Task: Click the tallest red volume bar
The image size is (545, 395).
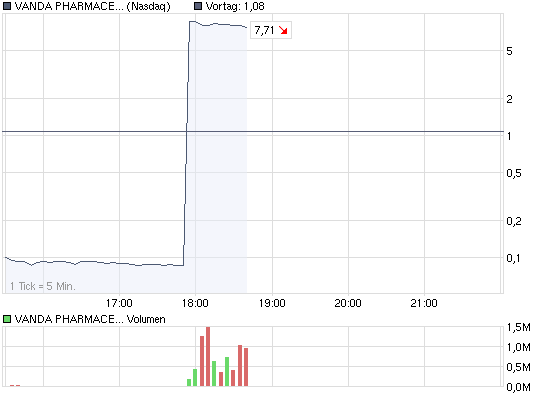Action: 208,356
